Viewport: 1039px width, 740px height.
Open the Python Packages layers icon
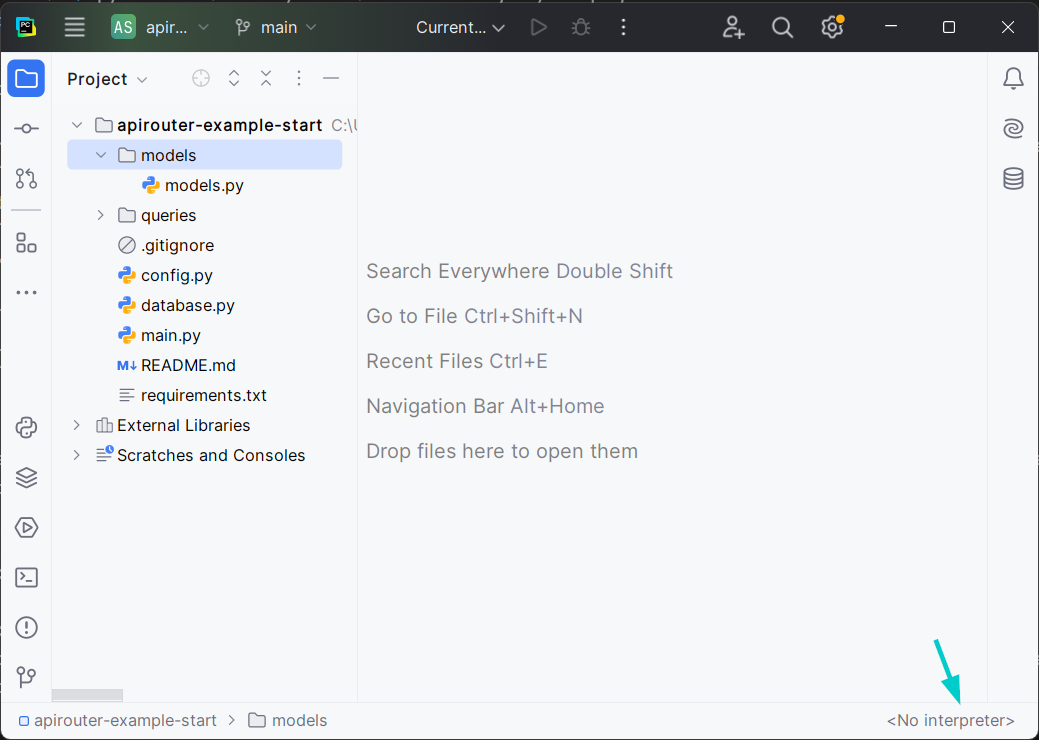point(26,478)
